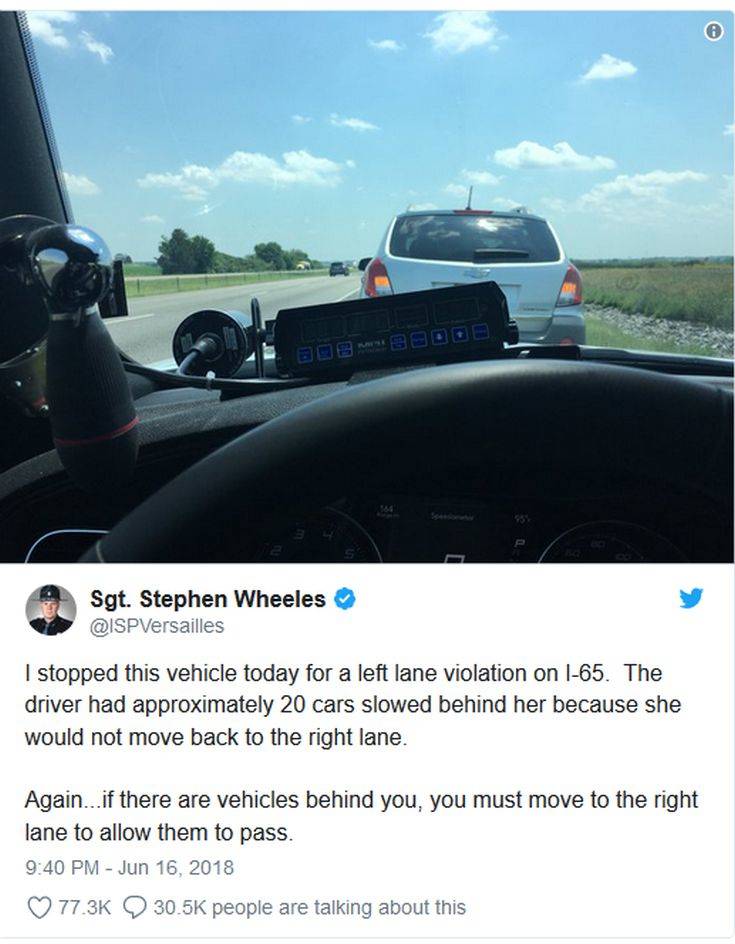Open the Sgt. Stephen Wheeles profile name

pyautogui.click(x=208, y=599)
